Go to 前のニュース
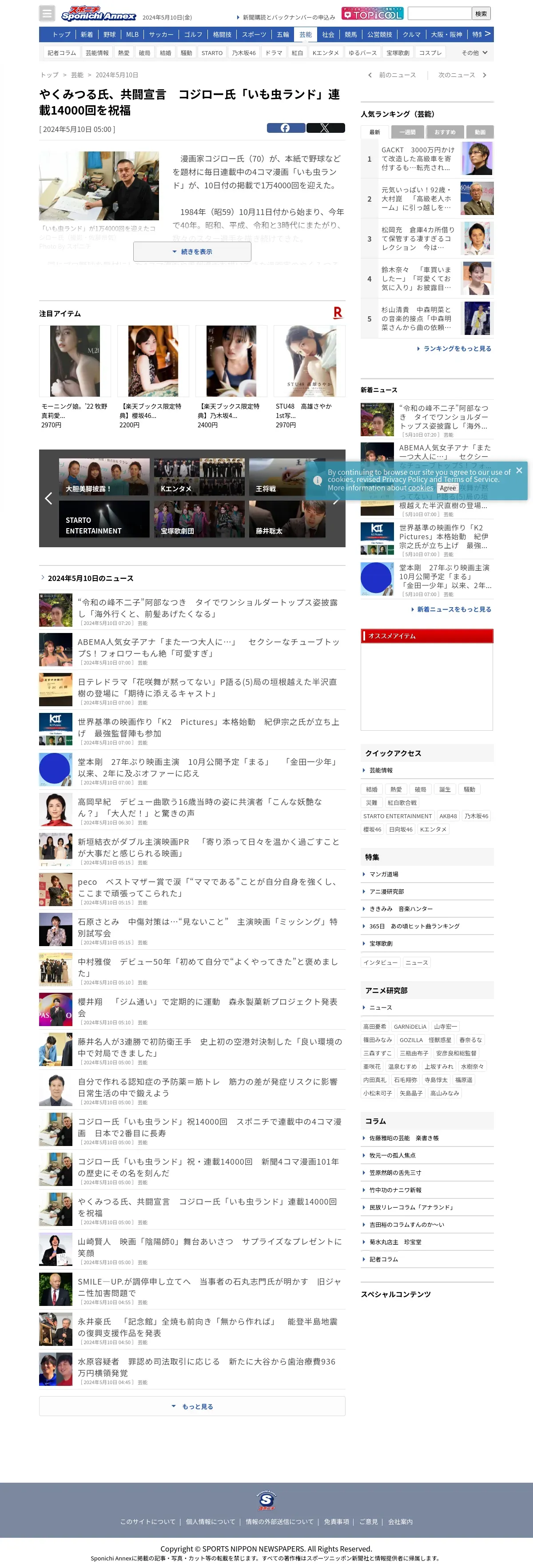This screenshot has height=1568, width=533. [x=392, y=75]
